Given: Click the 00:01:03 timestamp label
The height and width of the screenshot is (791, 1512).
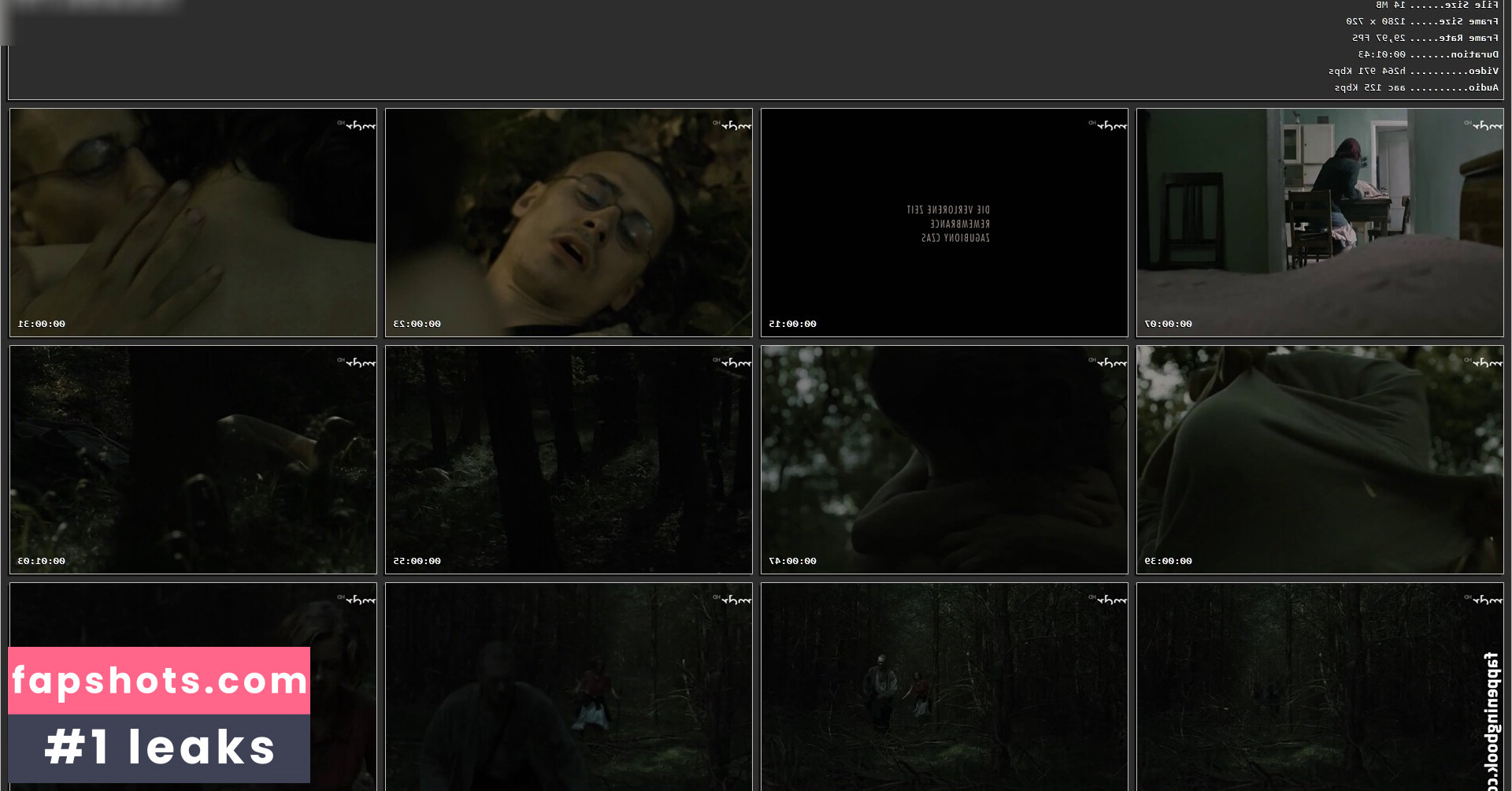Looking at the screenshot, I should [x=42, y=561].
